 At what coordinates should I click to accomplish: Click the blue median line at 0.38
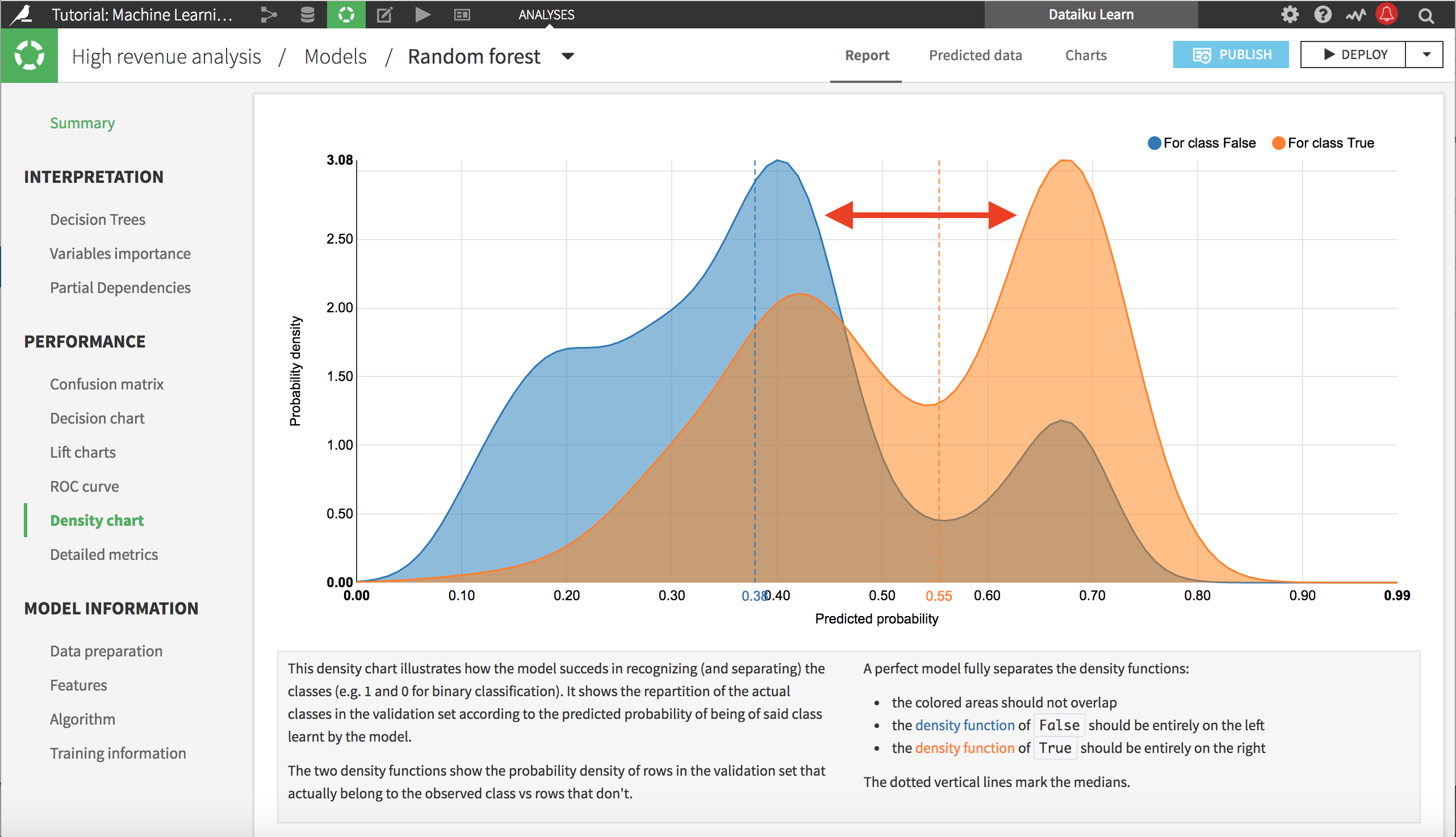(755, 374)
